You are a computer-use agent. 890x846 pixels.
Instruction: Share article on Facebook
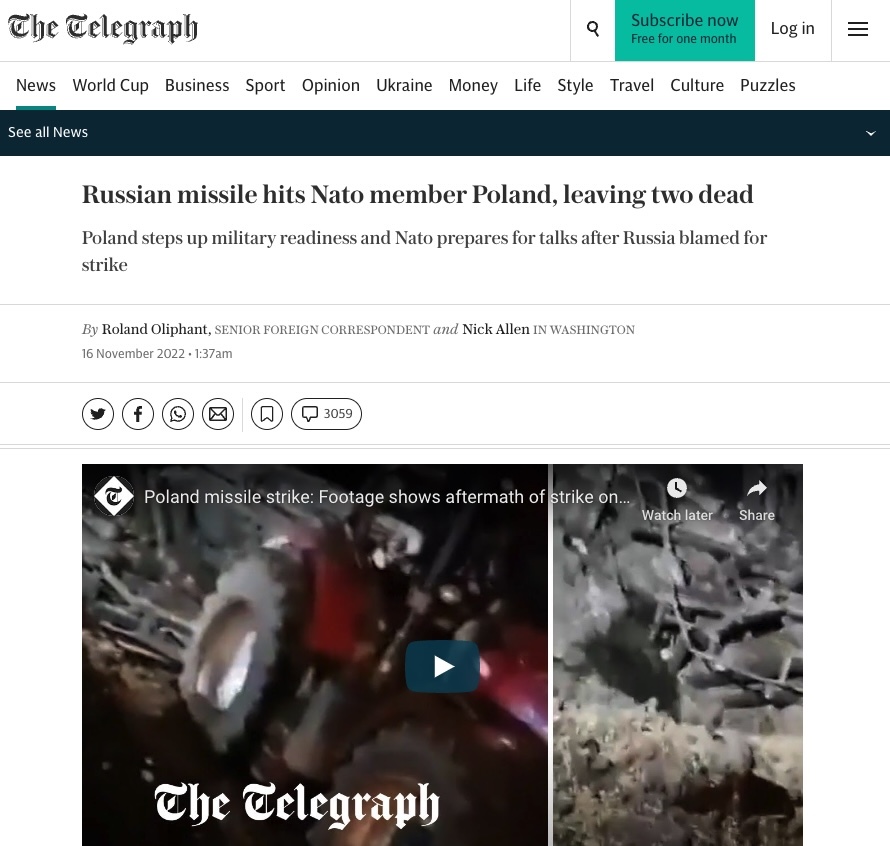tap(138, 414)
